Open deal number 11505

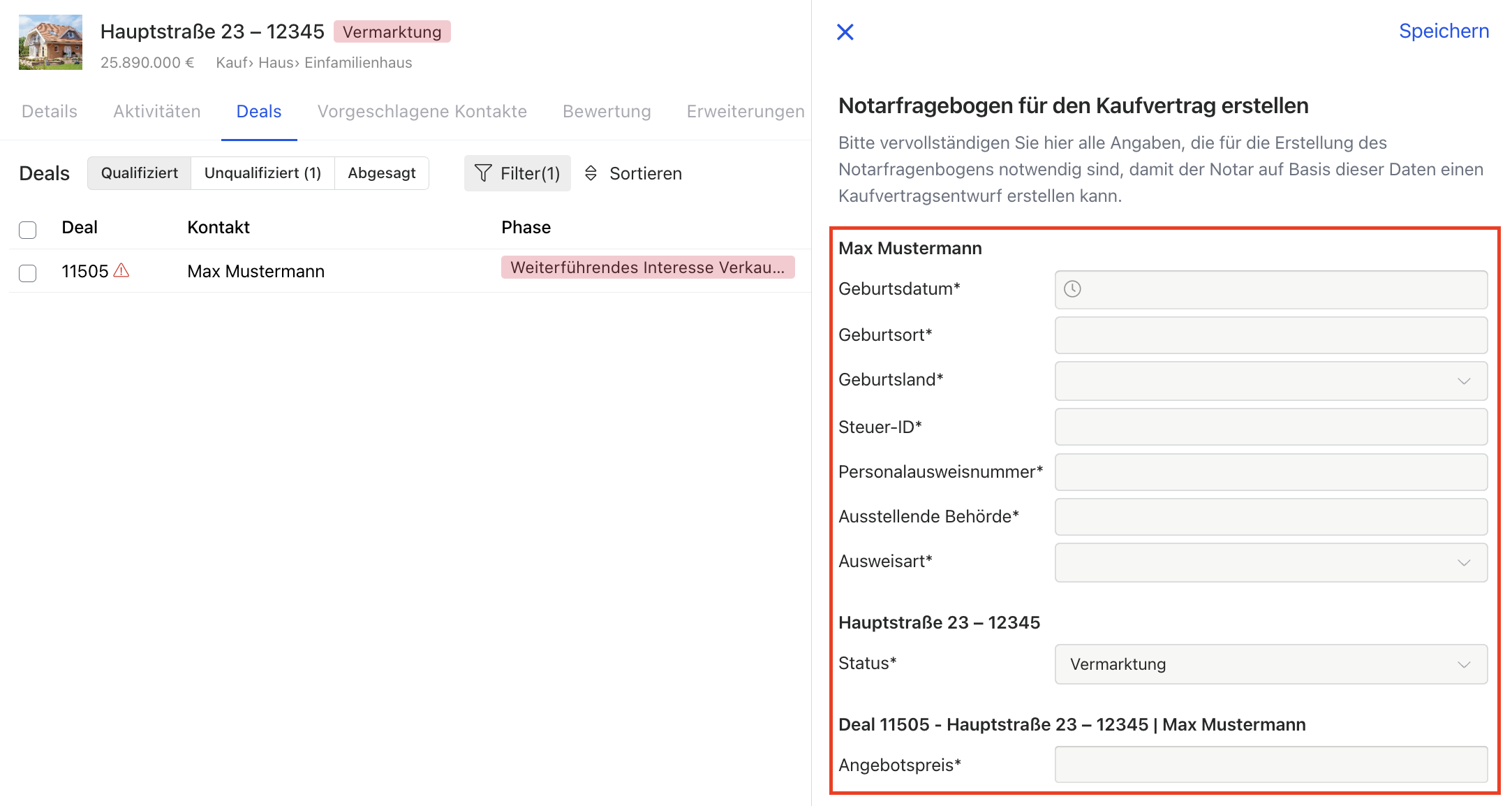[85, 271]
